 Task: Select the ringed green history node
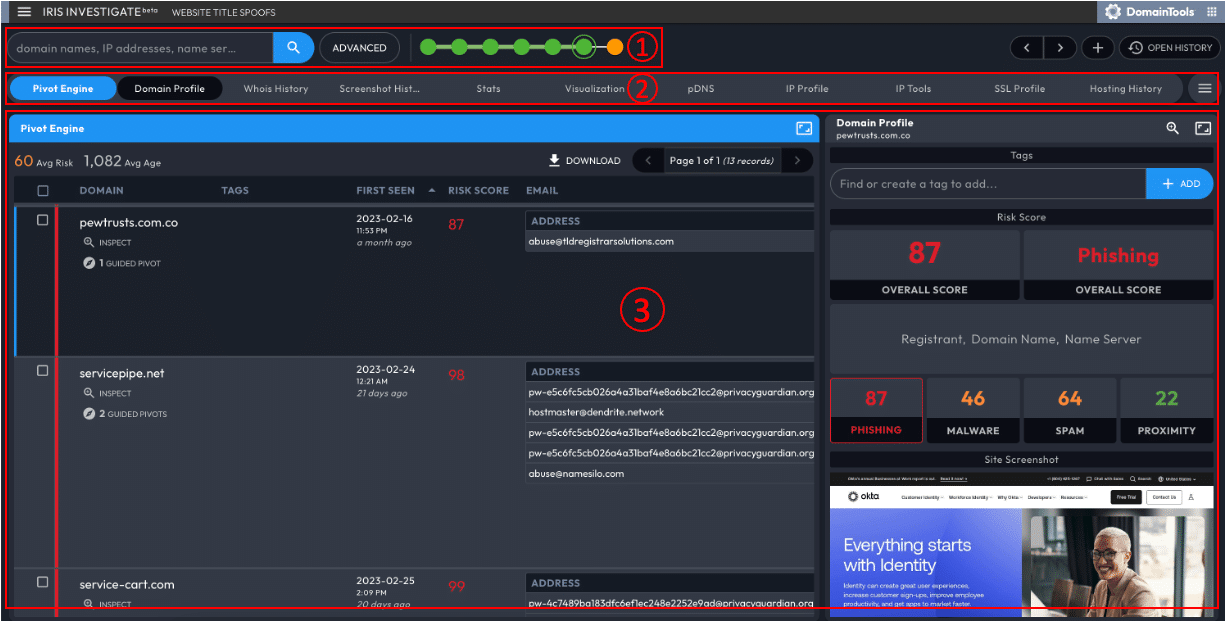584,47
